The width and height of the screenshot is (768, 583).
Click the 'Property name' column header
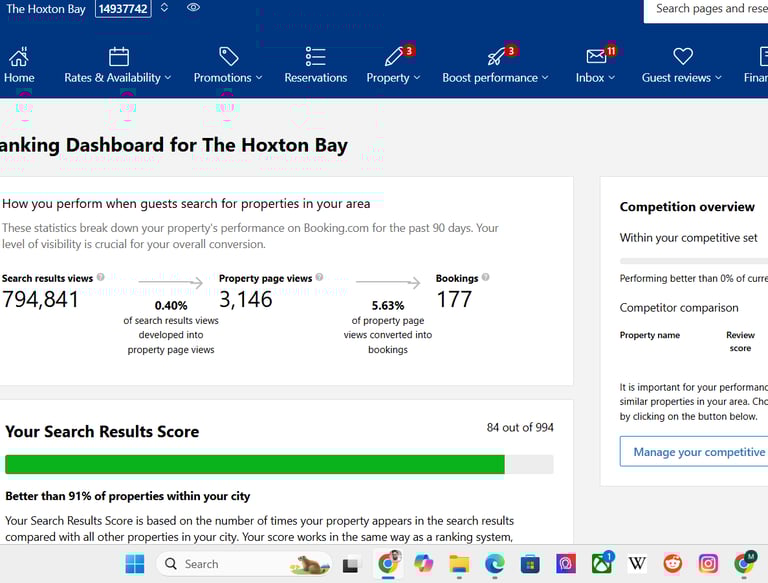point(649,335)
